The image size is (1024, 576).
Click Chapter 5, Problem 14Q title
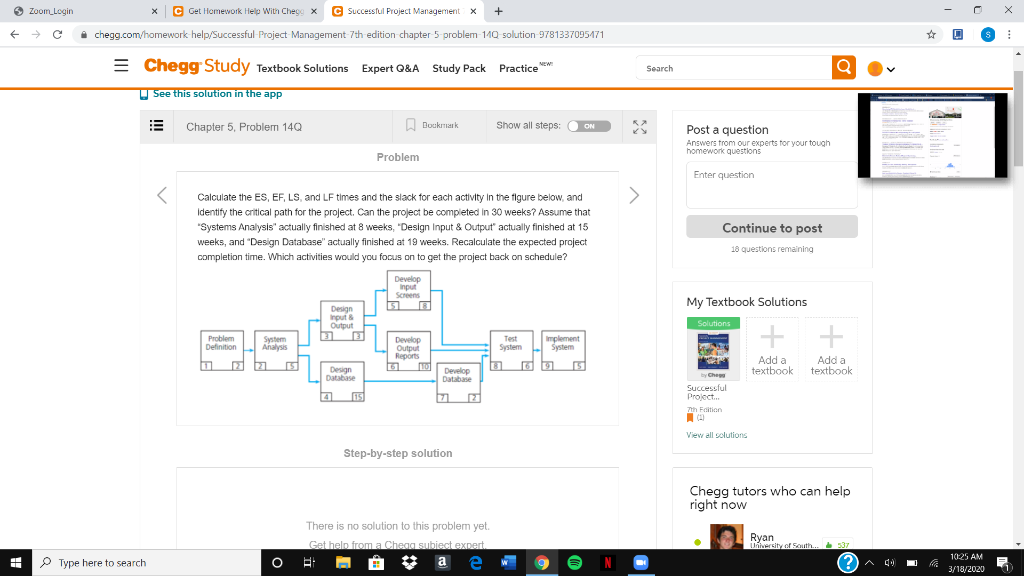(244, 127)
